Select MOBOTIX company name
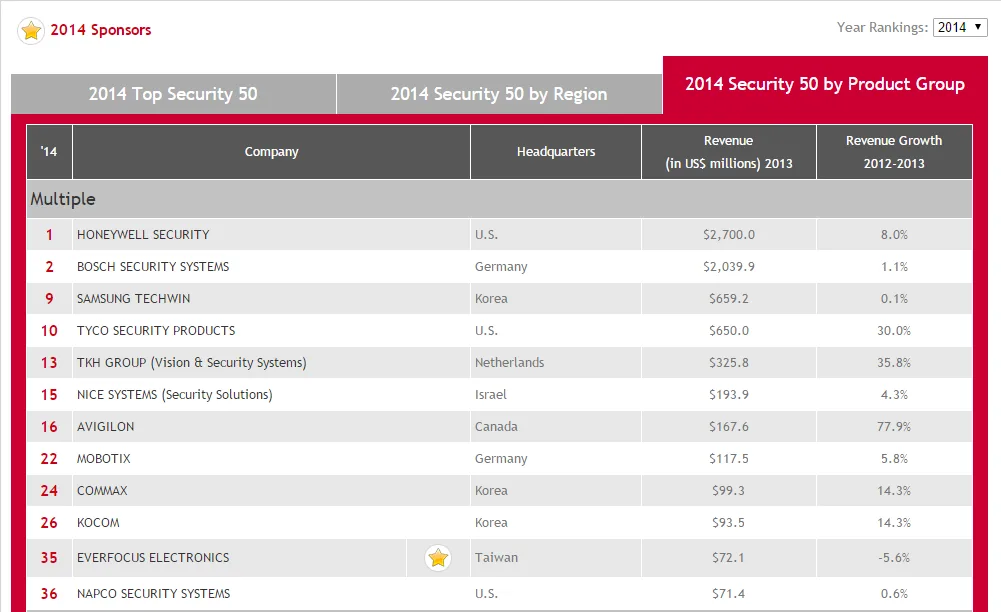 (x=103, y=459)
